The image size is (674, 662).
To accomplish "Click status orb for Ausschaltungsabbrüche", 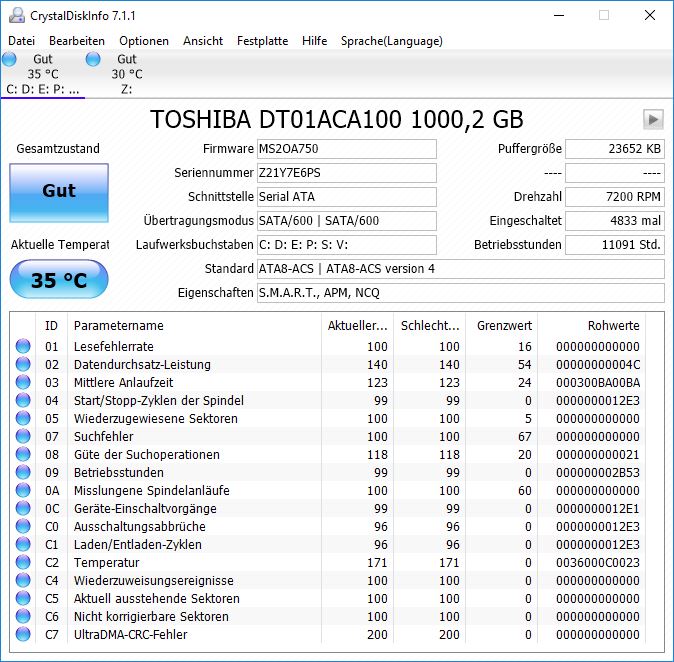I will [23, 526].
